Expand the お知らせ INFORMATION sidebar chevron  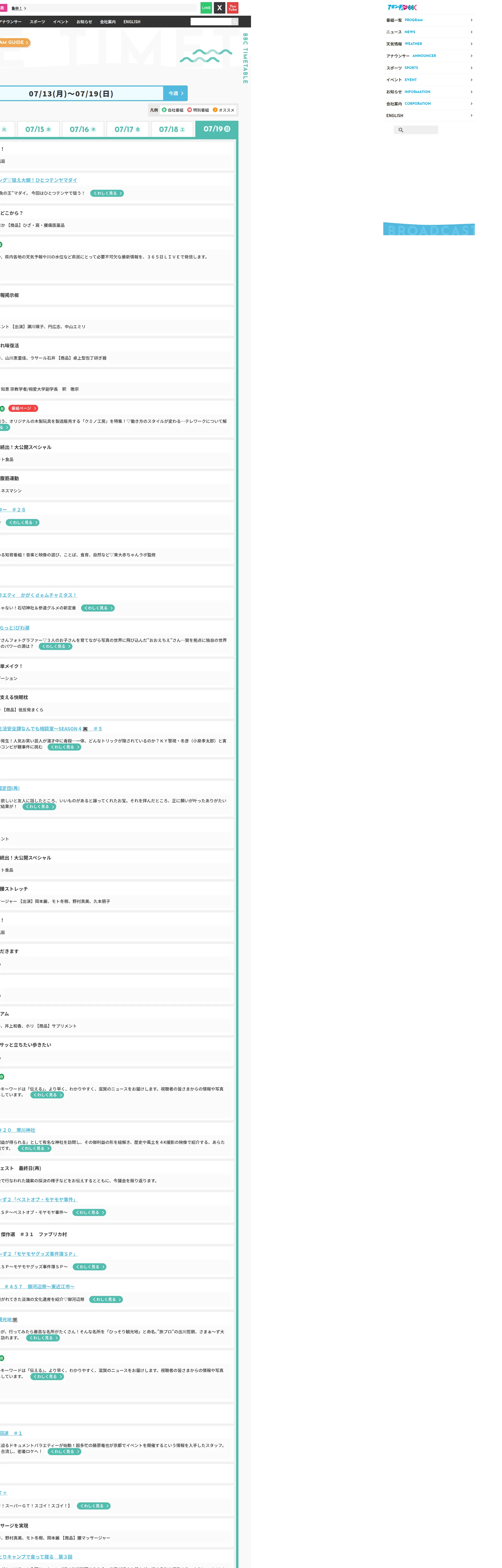point(471,92)
